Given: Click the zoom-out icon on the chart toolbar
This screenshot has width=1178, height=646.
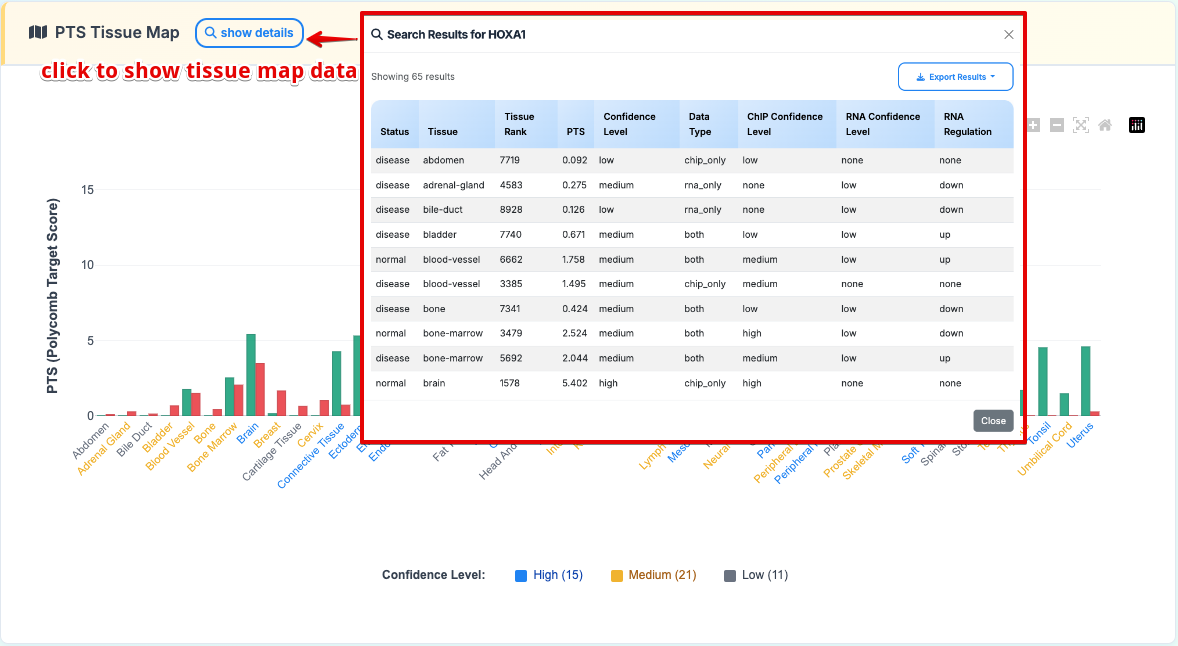Looking at the screenshot, I should point(1057,125).
